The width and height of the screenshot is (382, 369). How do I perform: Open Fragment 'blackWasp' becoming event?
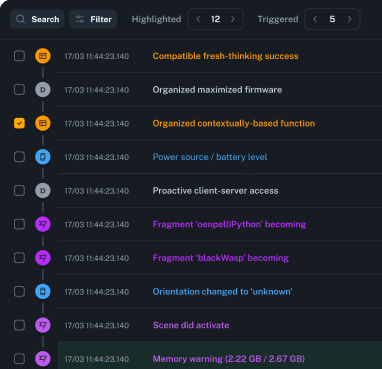point(221,258)
